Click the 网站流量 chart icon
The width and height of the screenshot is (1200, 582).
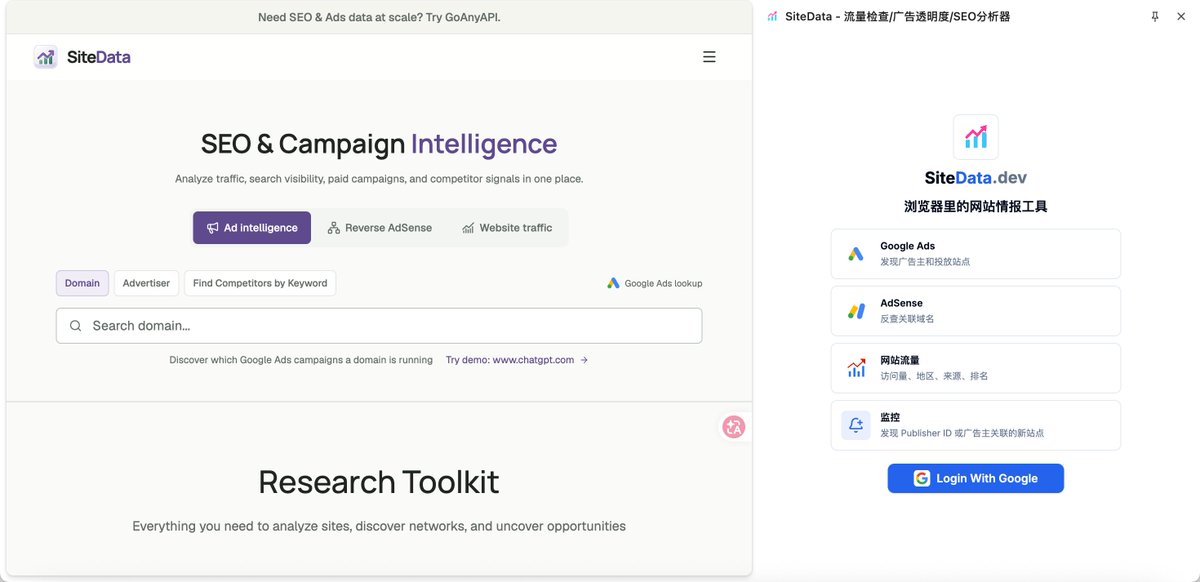coord(856,368)
